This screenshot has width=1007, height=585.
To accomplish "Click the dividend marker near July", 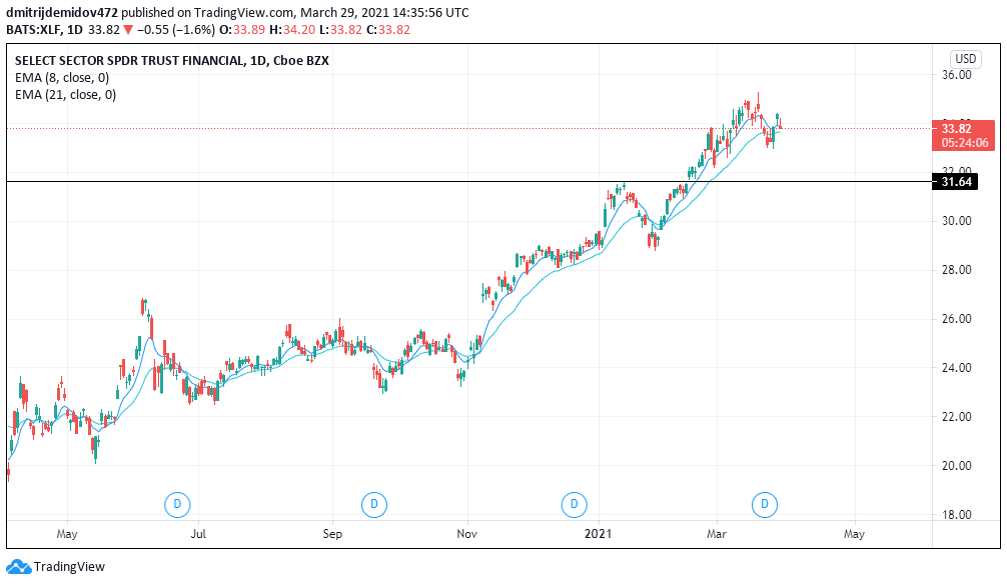I will click(x=177, y=504).
